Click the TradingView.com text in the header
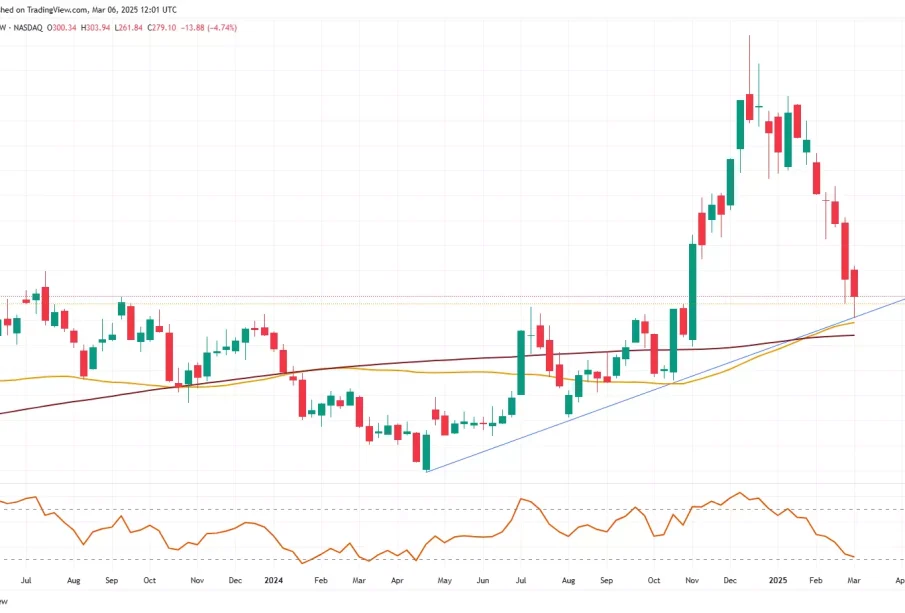905x613 pixels. [52, 10]
